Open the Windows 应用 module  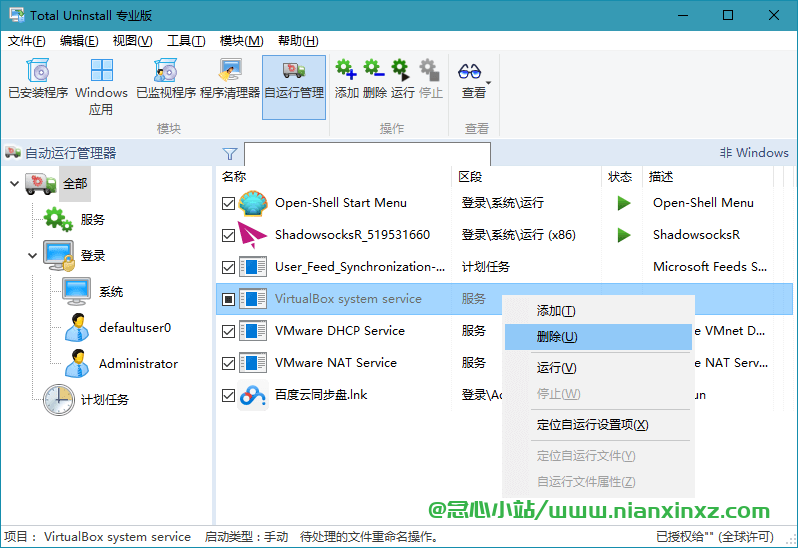click(x=101, y=86)
